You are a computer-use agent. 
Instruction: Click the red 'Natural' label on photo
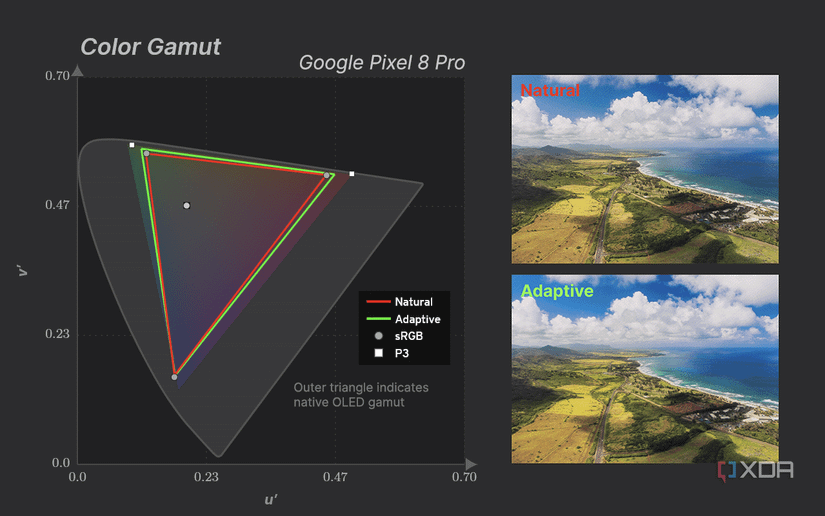point(550,90)
